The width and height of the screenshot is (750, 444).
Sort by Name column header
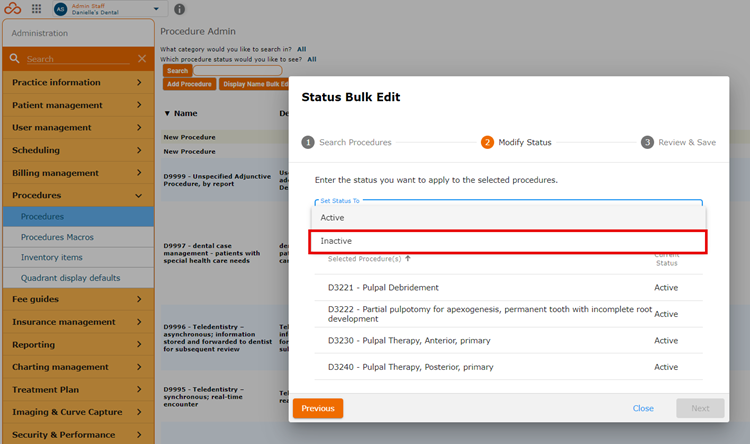181,113
